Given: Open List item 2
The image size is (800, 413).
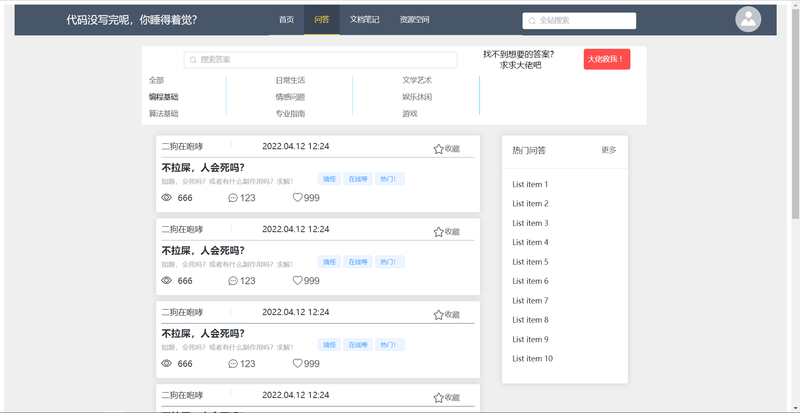Looking at the screenshot, I should [x=530, y=204].
